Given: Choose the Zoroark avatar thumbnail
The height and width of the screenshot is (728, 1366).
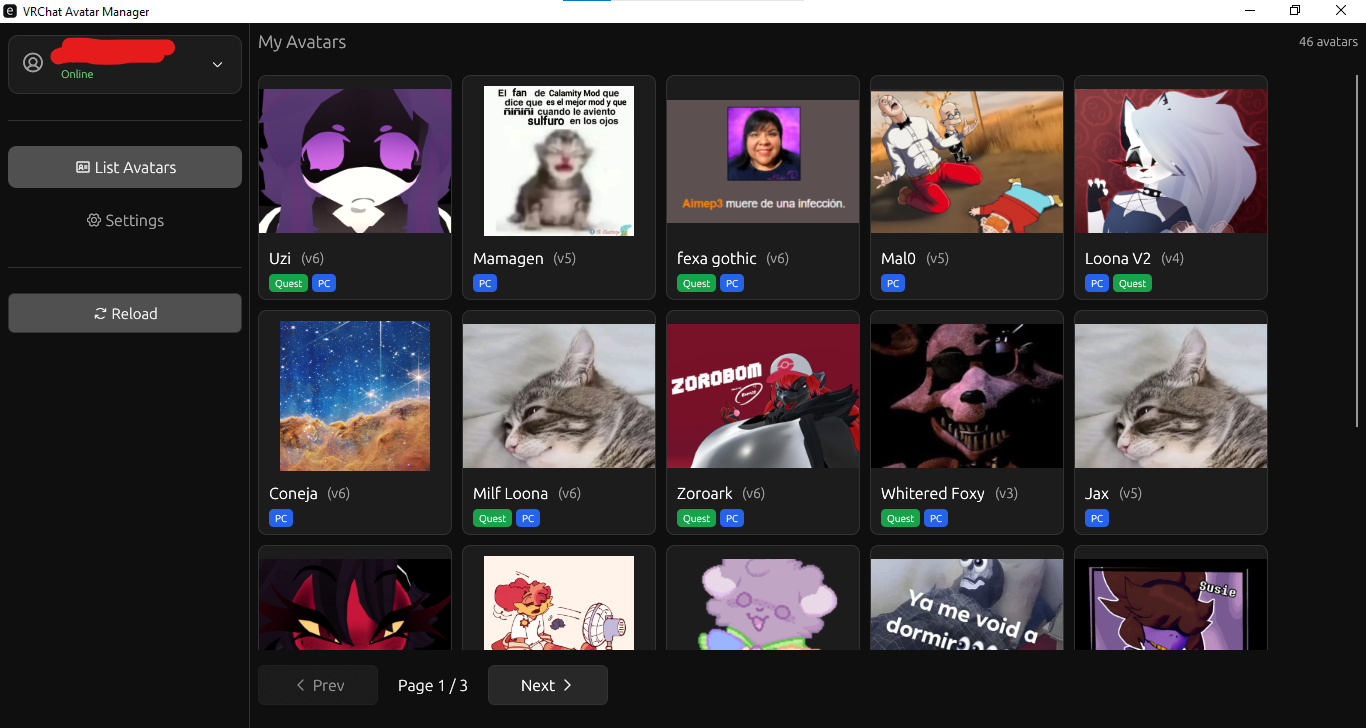Looking at the screenshot, I should 763,396.
